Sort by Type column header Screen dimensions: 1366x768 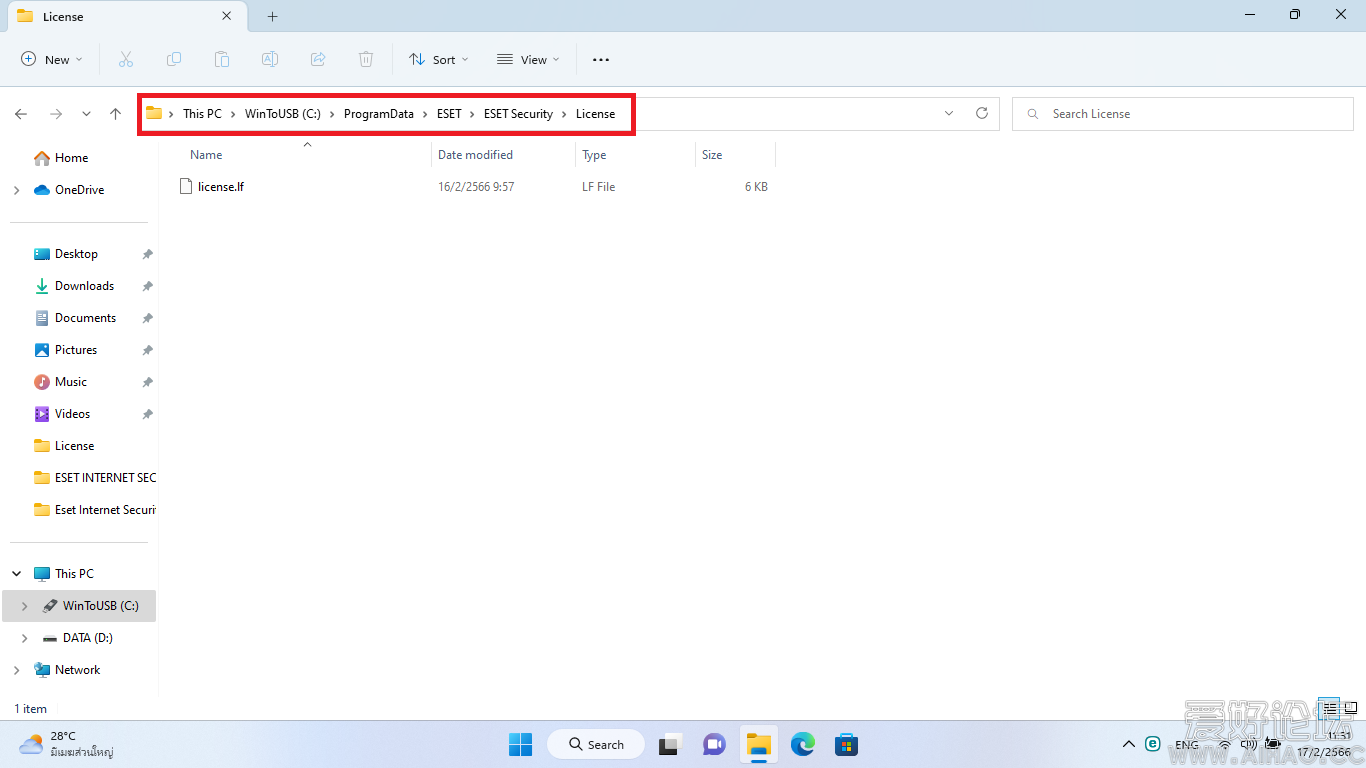[x=594, y=155]
